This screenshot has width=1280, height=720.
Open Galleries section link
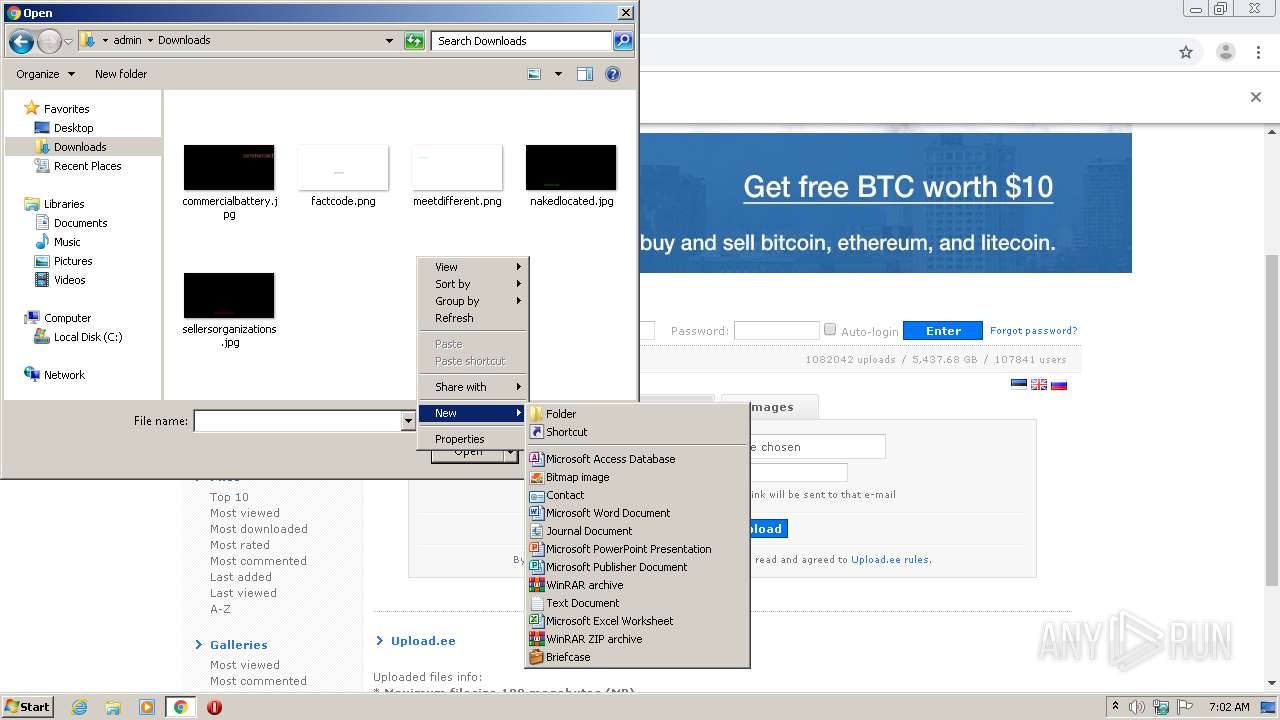pyautogui.click(x=238, y=645)
